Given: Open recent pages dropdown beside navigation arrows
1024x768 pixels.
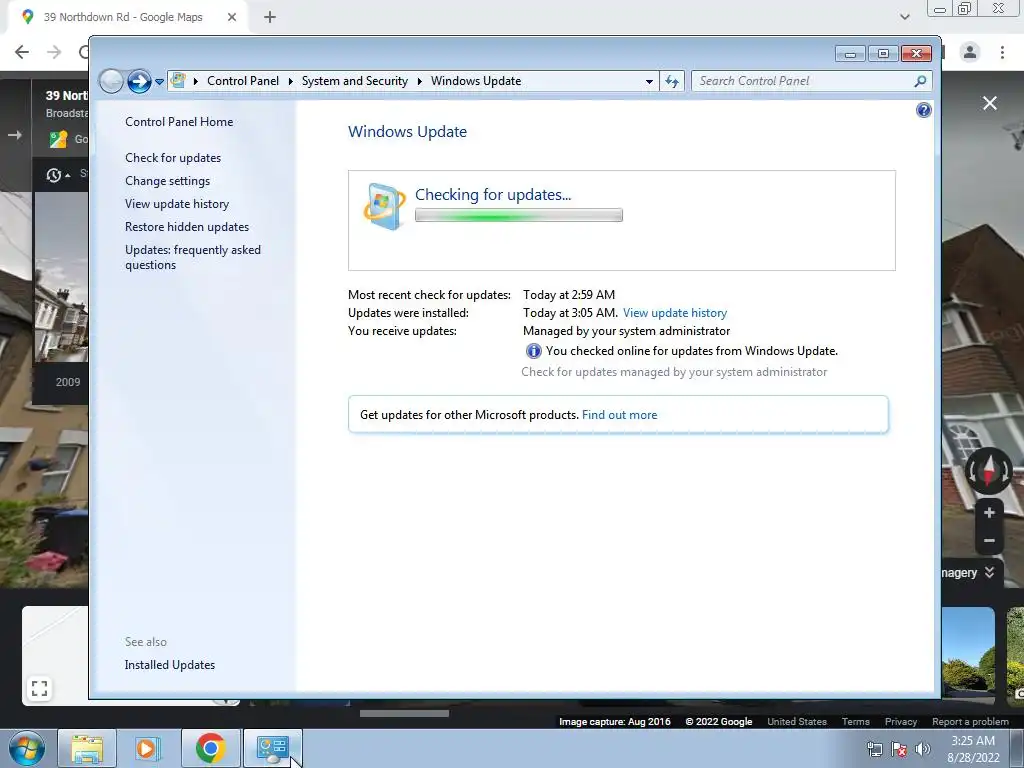Looking at the screenshot, I should pyautogui.click(x=159, y=82).
